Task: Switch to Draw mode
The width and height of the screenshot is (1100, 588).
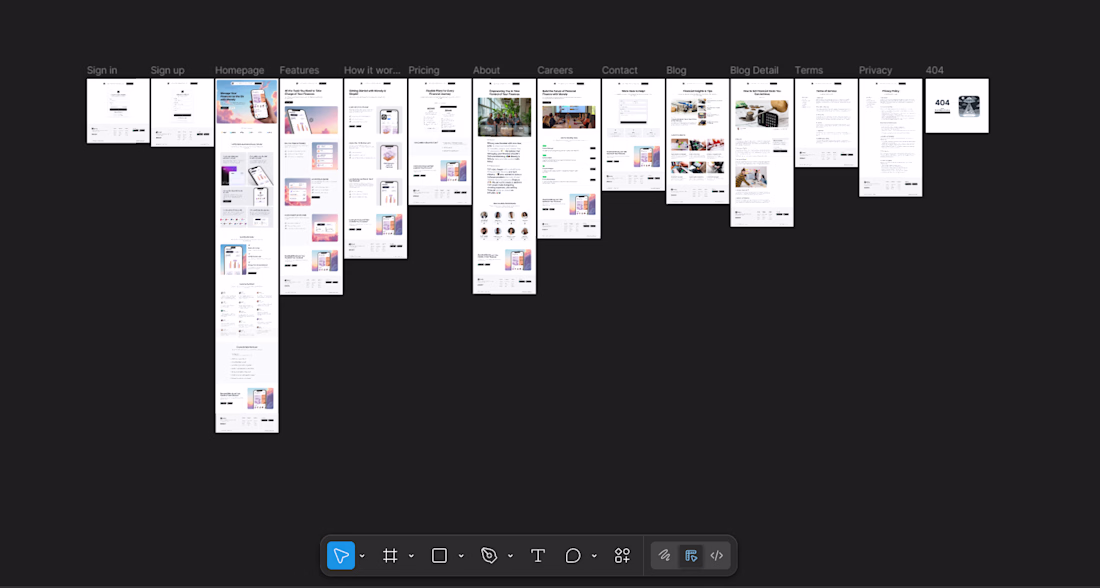Action: coord(664,556)
